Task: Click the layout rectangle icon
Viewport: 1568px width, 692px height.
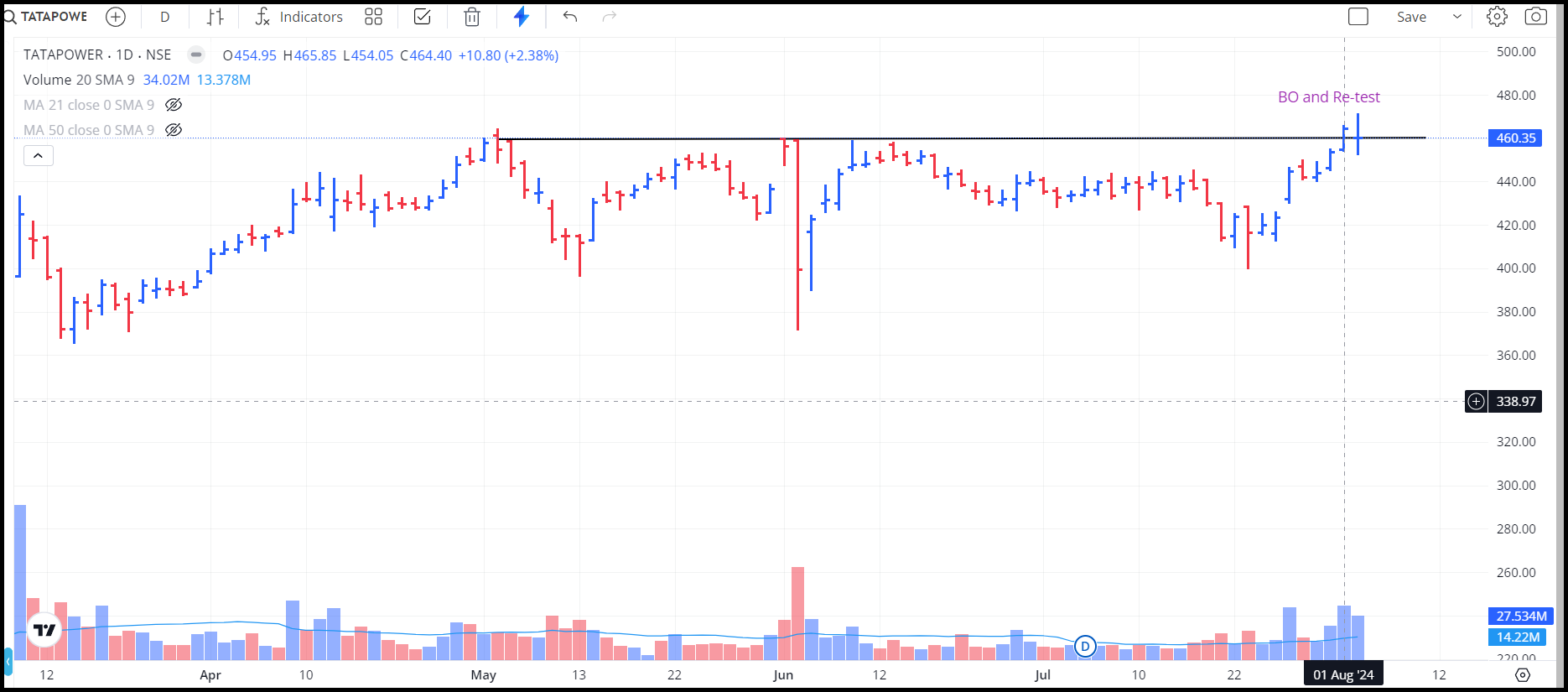Action: 1358,17
